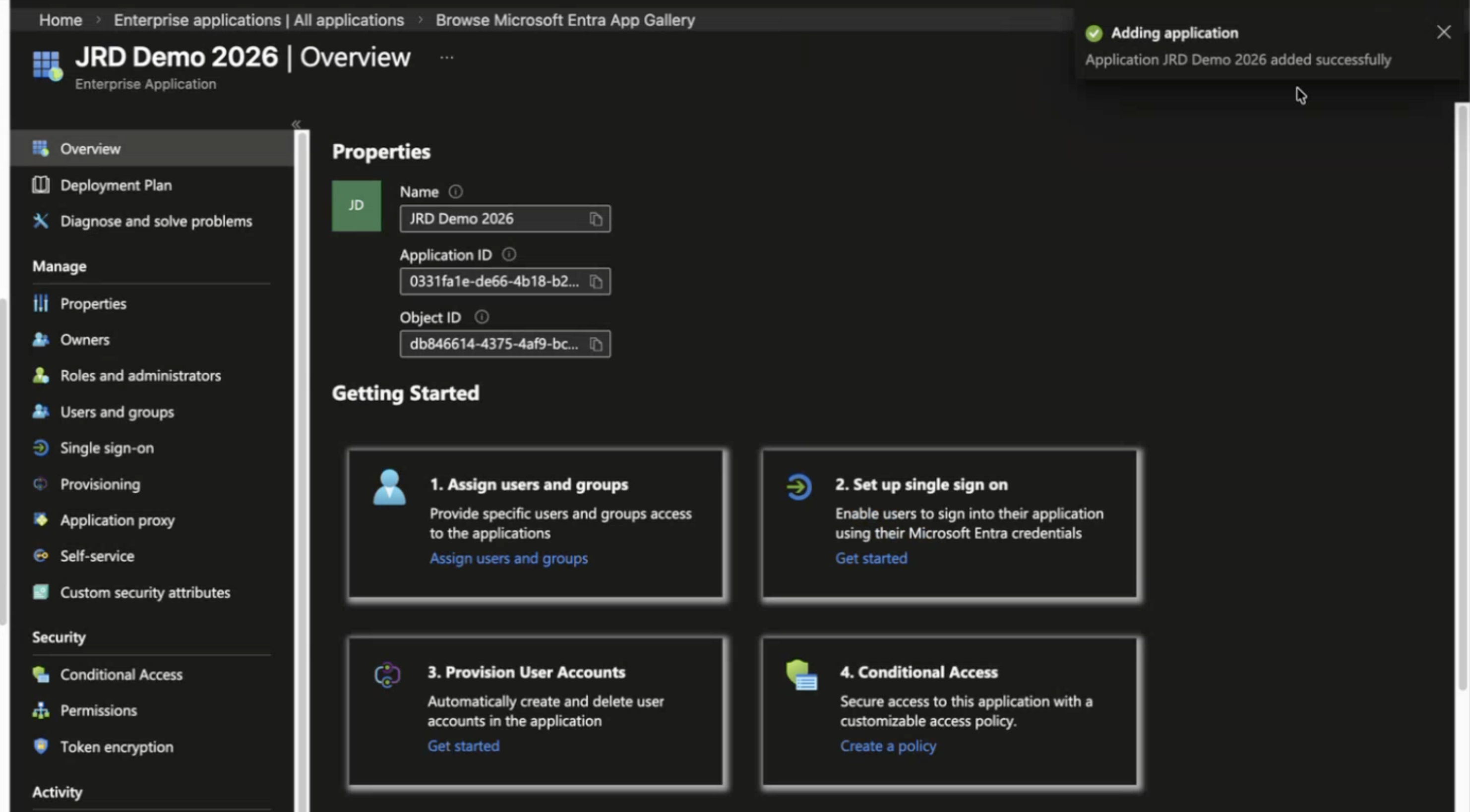The image size is (1470, 812).
Task: Click Get started under Provision User Accounts
Action: click(x=463, y=747)
